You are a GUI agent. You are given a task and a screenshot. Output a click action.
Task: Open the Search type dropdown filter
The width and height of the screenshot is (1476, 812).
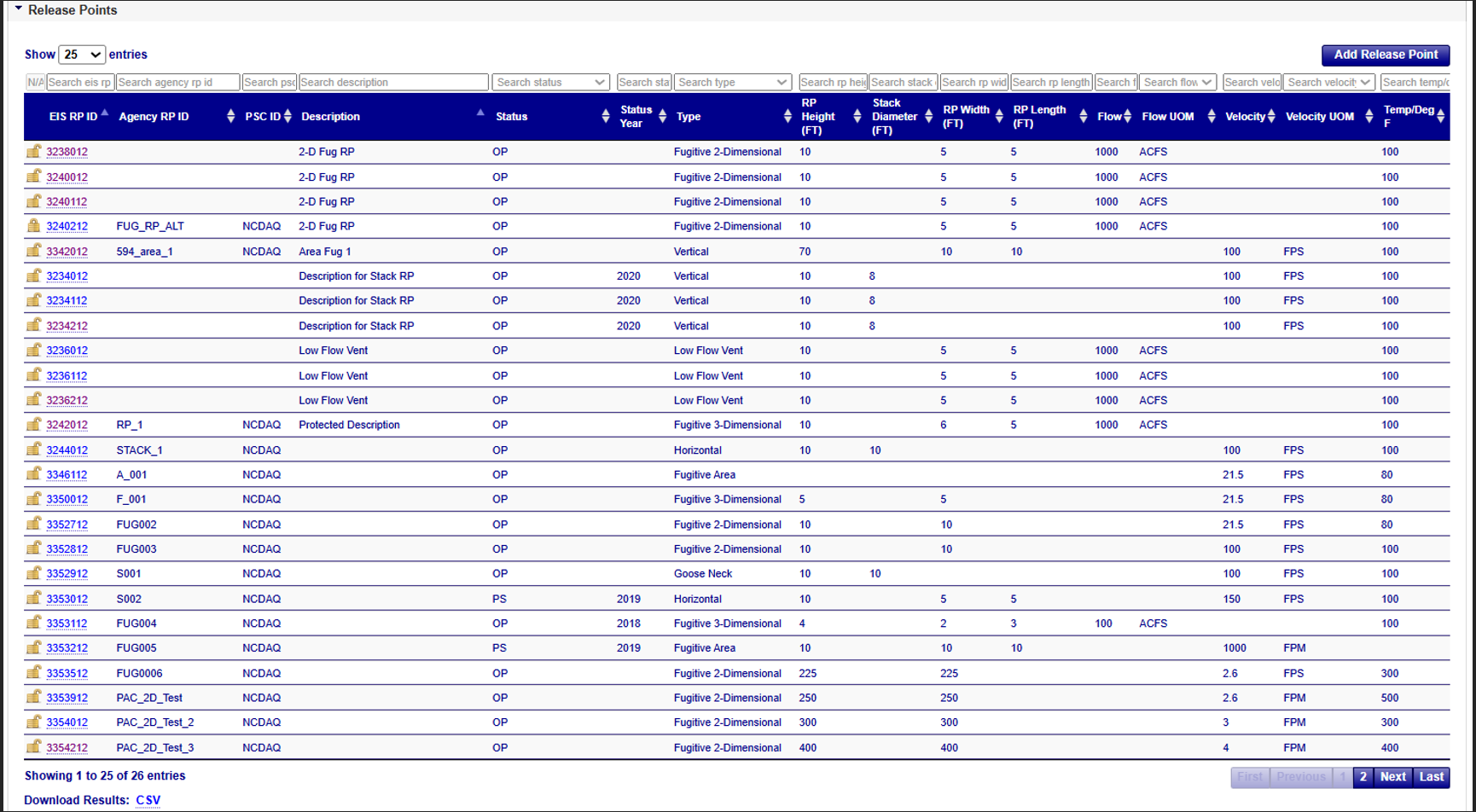tap(733, 82)
